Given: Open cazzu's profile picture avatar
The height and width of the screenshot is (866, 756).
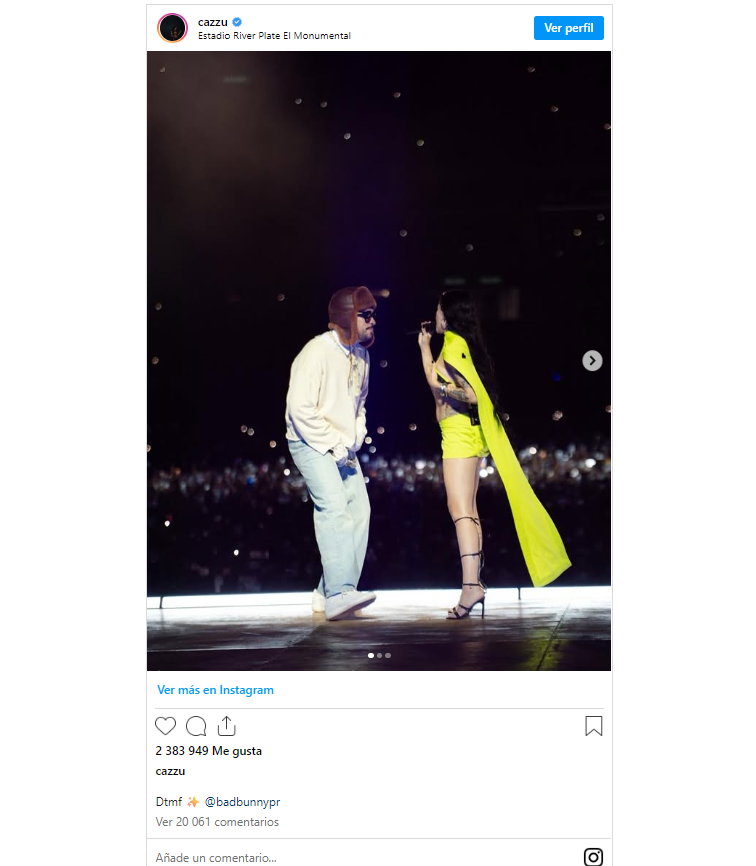Looking at the screenshot, I should point(172,28).
